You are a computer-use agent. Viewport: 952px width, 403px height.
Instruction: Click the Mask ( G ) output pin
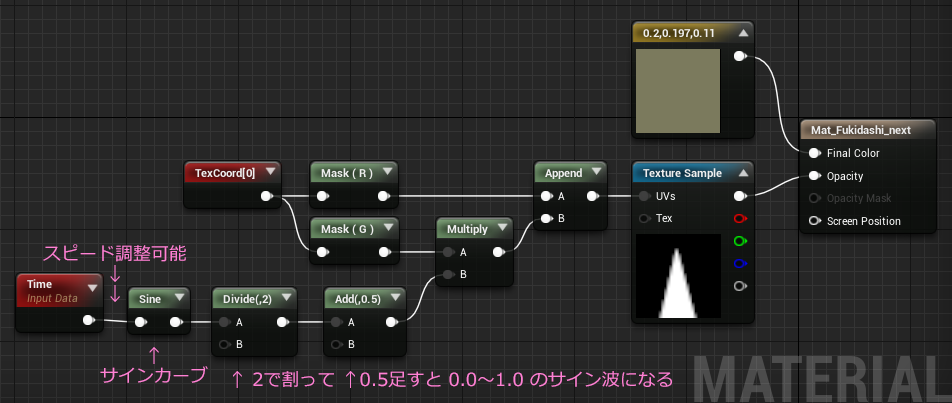(x=384, y=252)
